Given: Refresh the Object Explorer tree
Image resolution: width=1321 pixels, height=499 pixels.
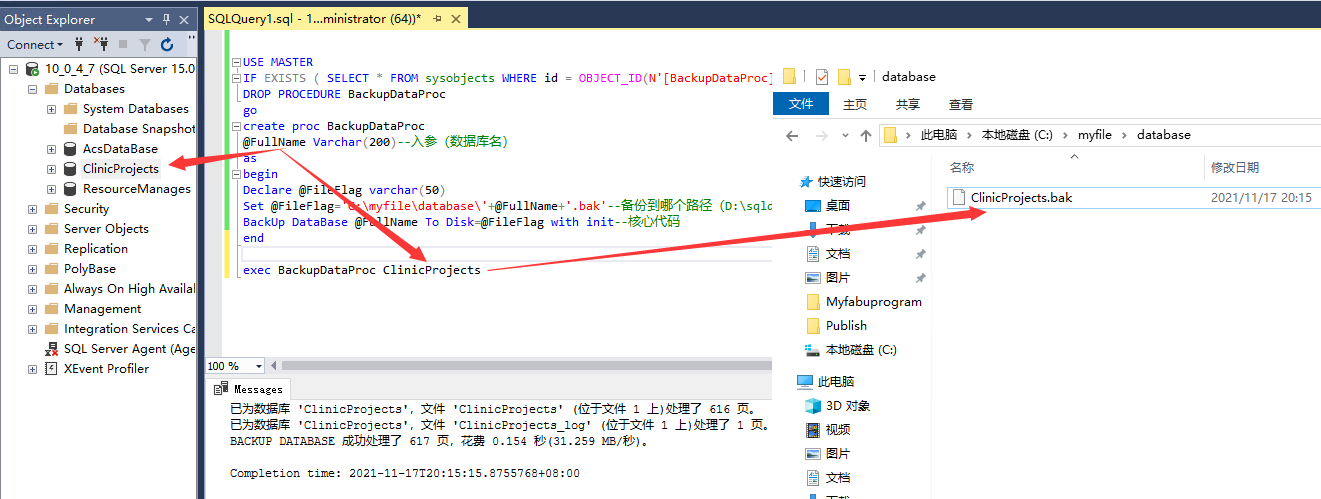Looking at the screenshot, I should (167, 44).
